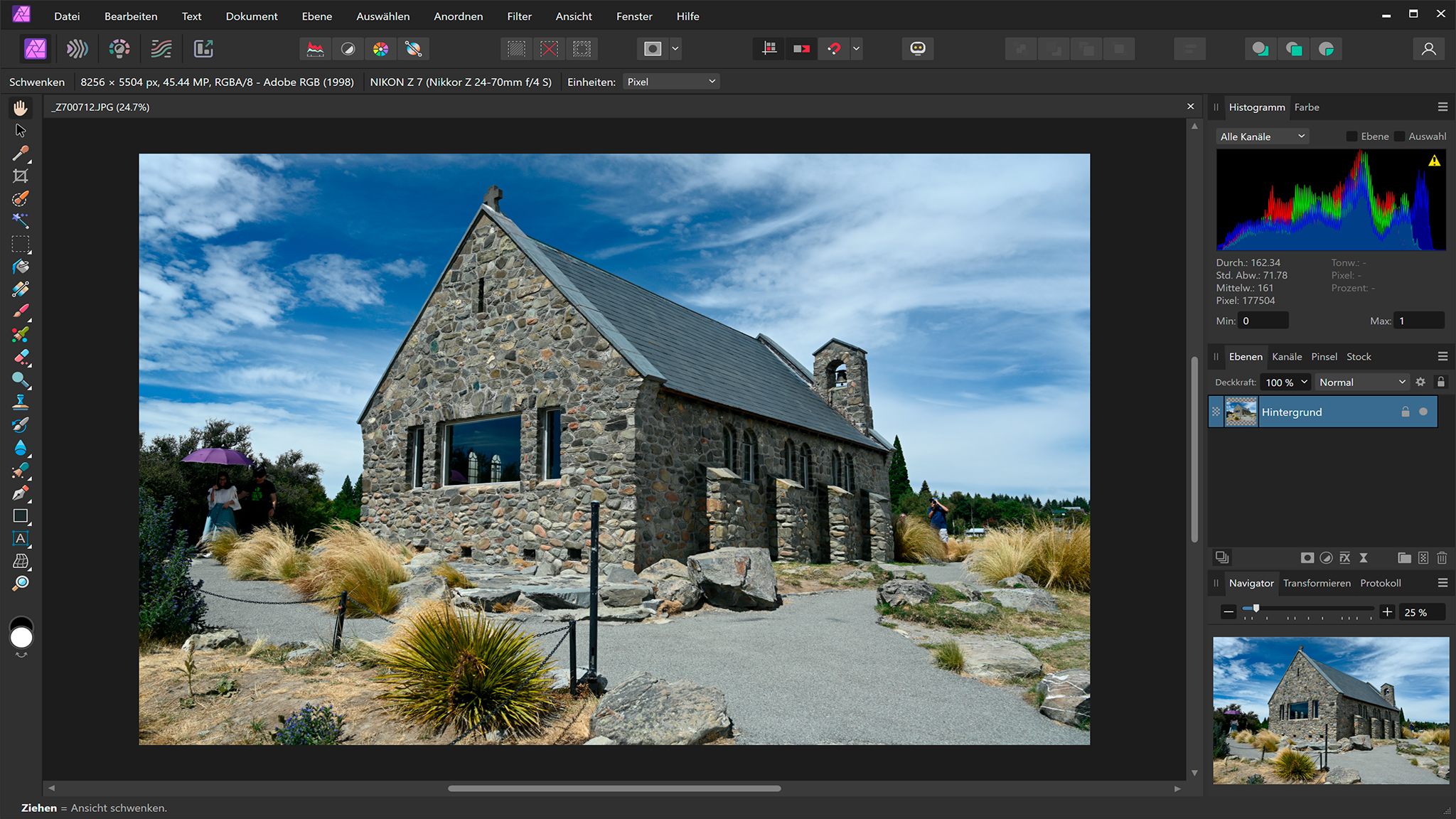1456x819 pixels.
Task: Click the navigator zoom-in plus button
Action: pos(1387,612)
